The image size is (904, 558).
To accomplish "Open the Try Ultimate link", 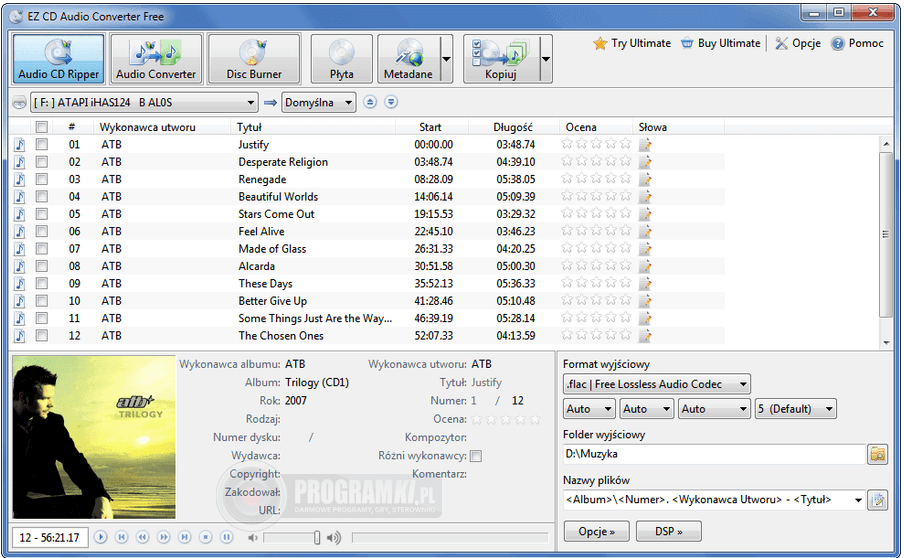I will click(x=632, y=43).
